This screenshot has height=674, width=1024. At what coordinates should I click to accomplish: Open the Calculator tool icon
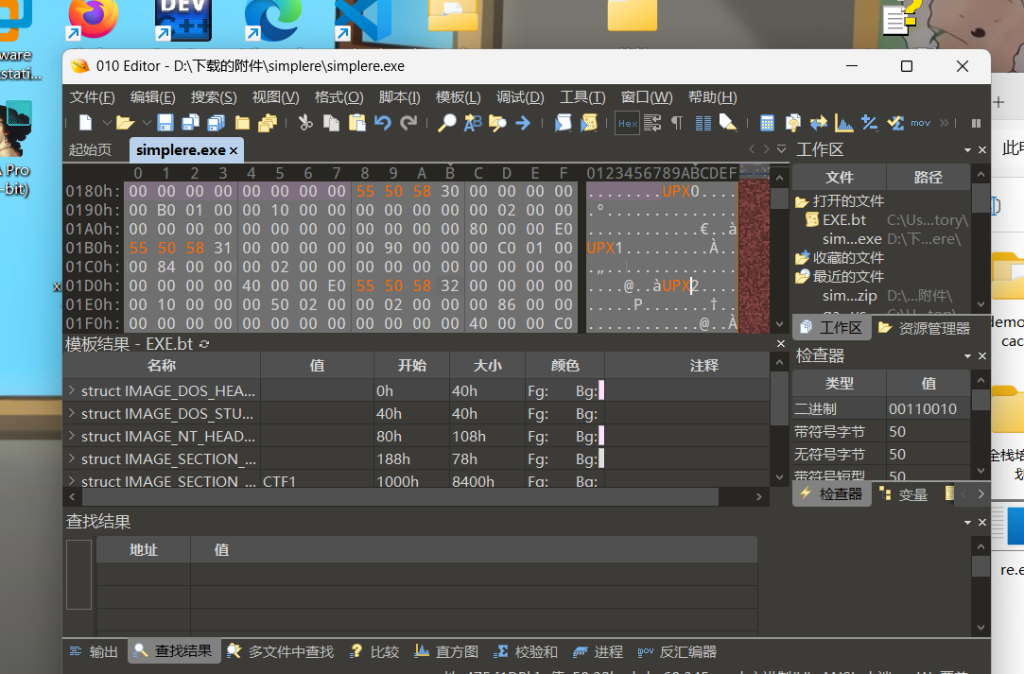(767, 123)
